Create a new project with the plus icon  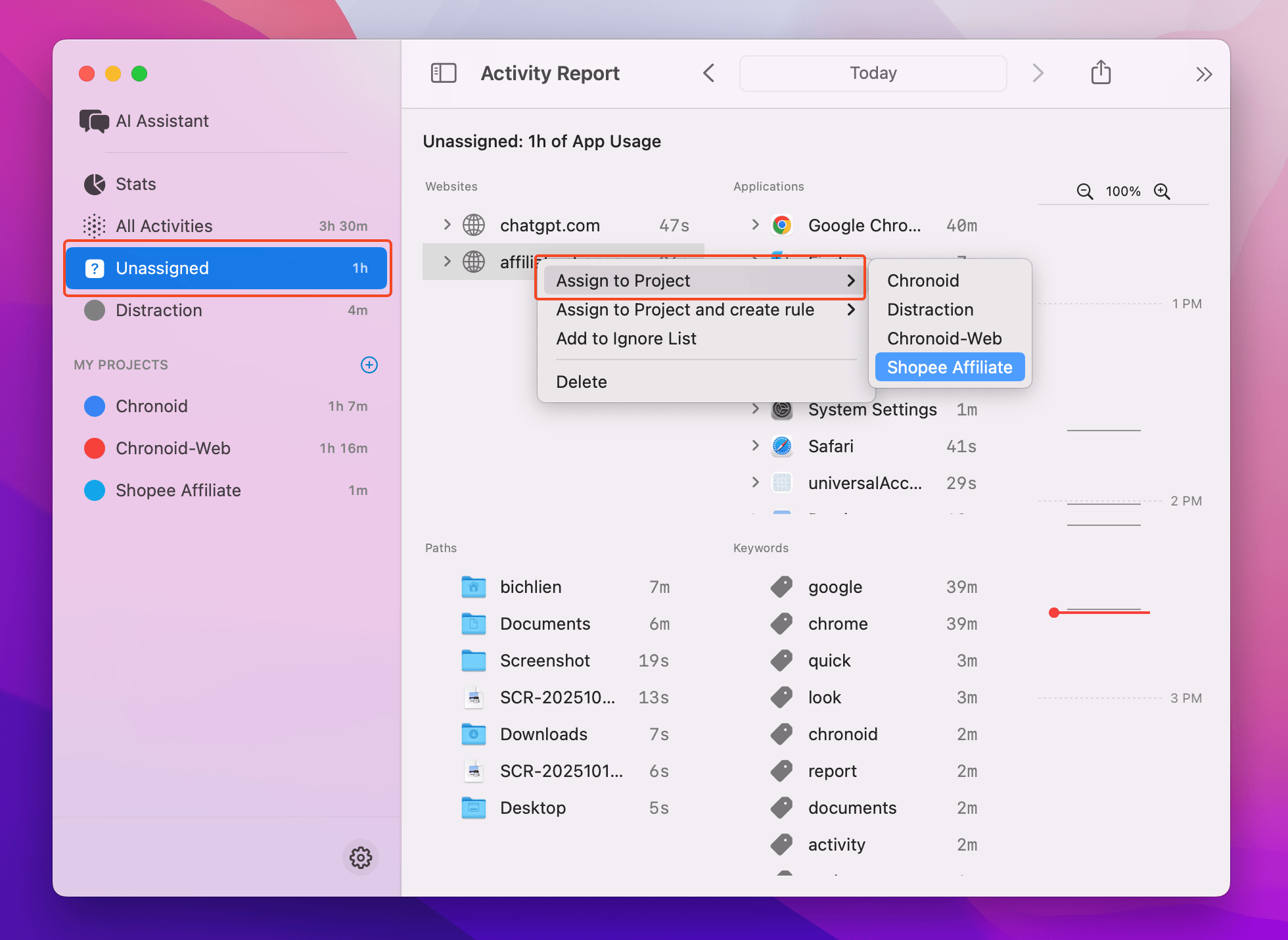369,365
